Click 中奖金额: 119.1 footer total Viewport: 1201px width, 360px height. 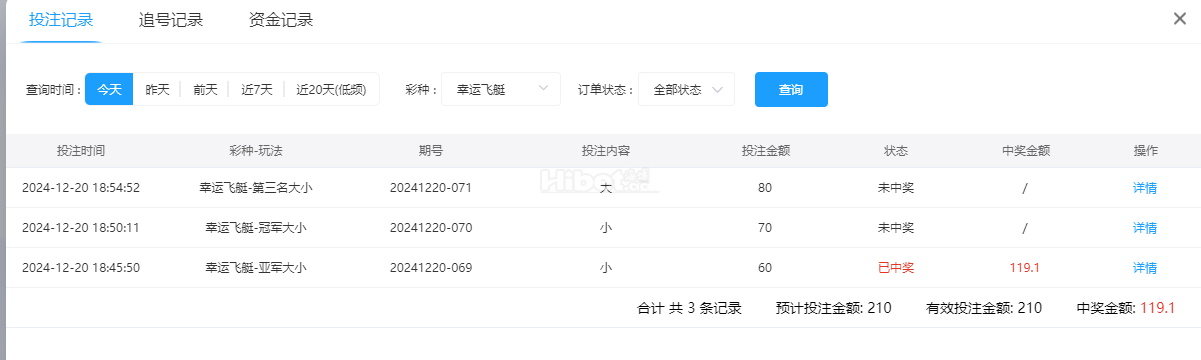tap(1126, 308)
